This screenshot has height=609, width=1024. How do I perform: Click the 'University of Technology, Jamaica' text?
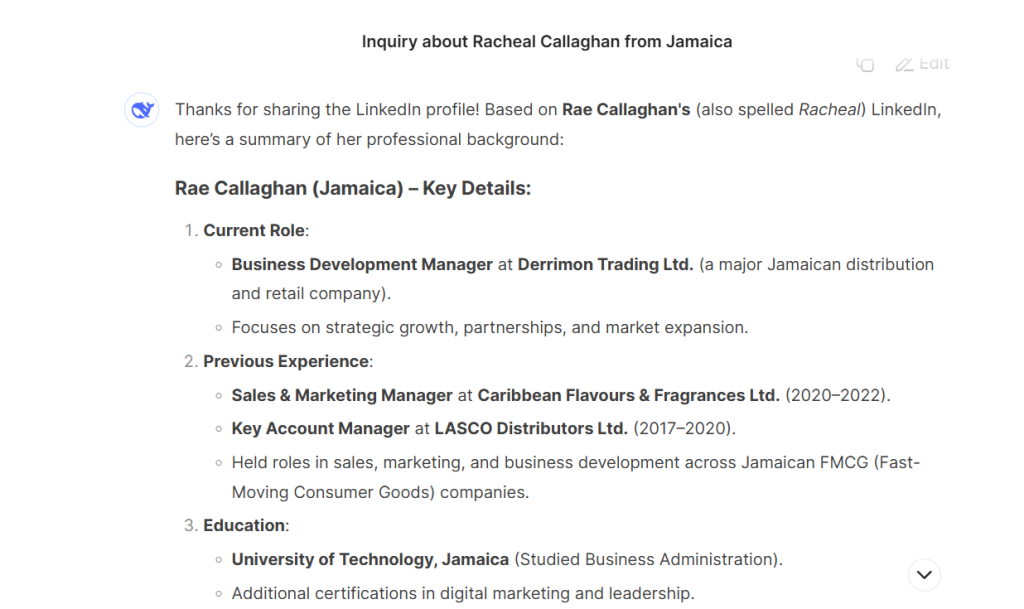click(x=371, y=560)
